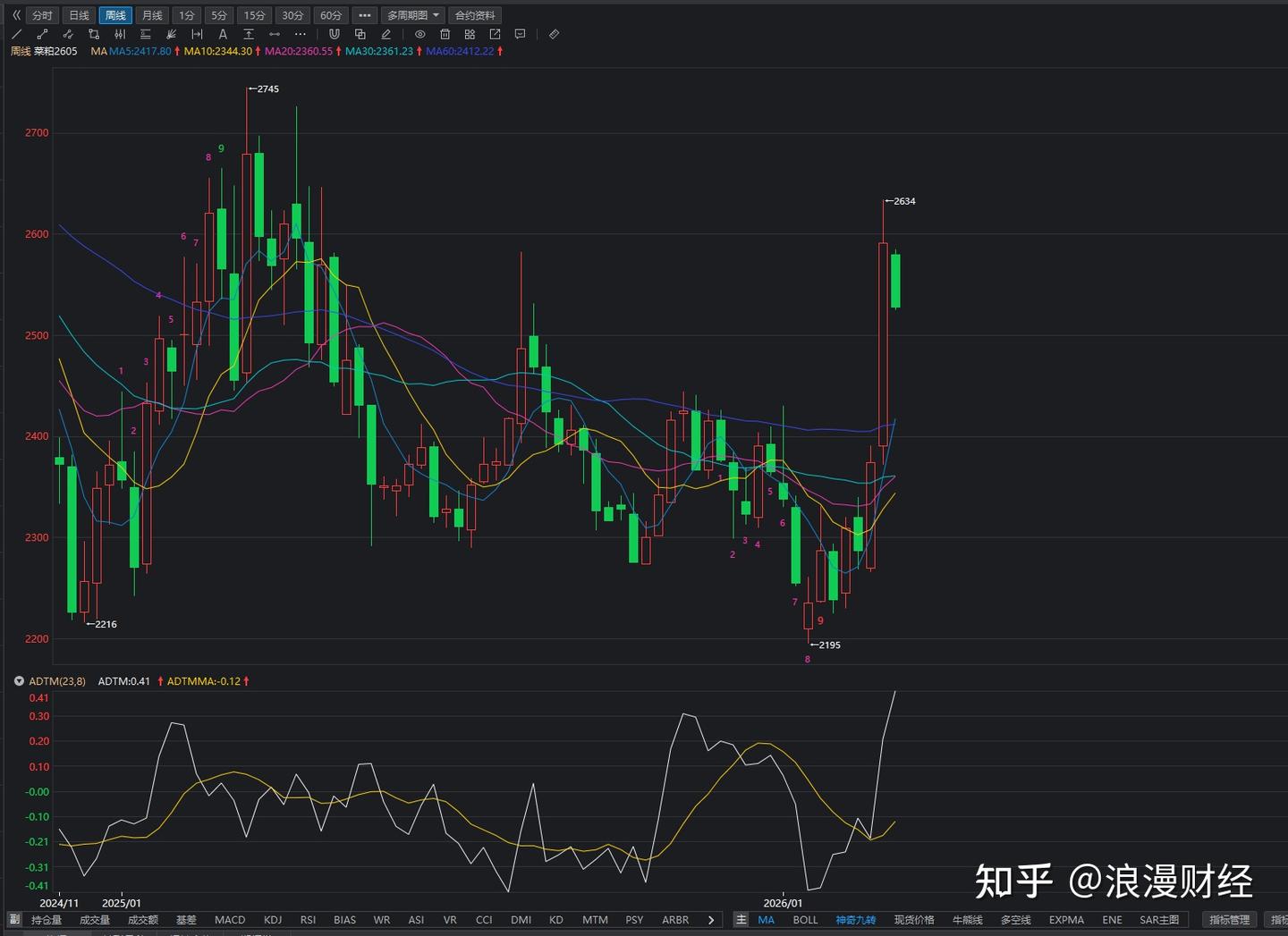Viewport: 1288px width, 936px height.
Task: Select the rectangle shape drawing tool
Action: 94,34
